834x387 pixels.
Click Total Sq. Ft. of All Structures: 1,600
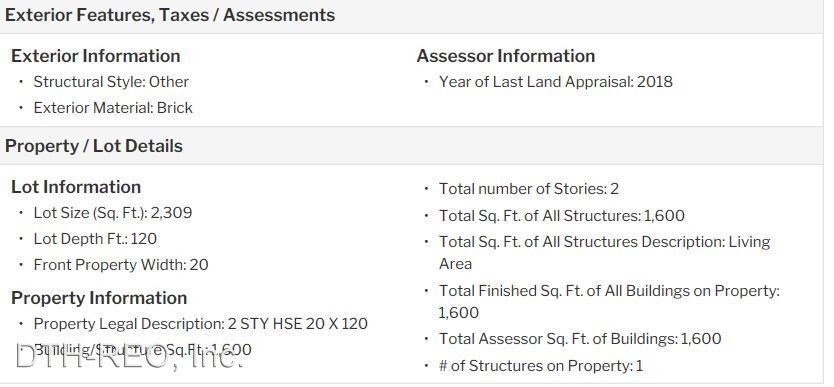(562, 216)
